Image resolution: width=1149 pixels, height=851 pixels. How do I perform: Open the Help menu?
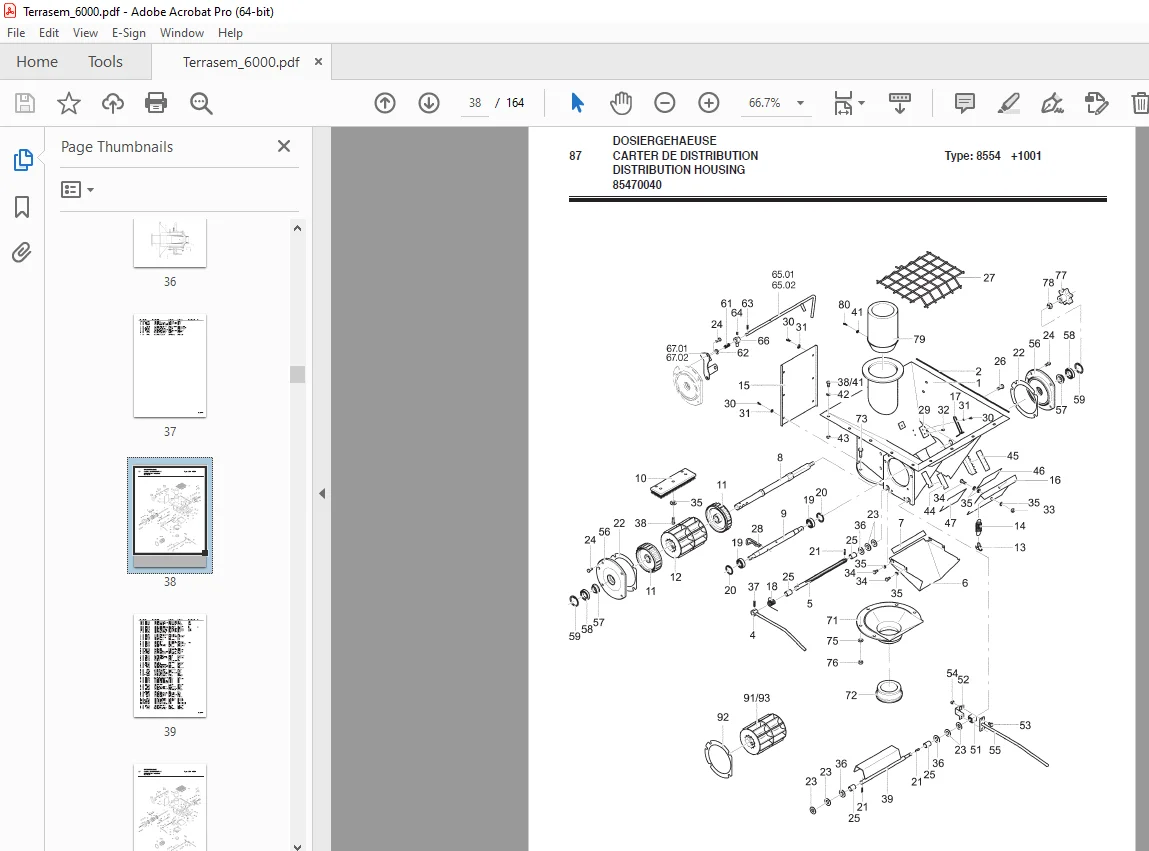pyautogui.click(x=230, y=33)
